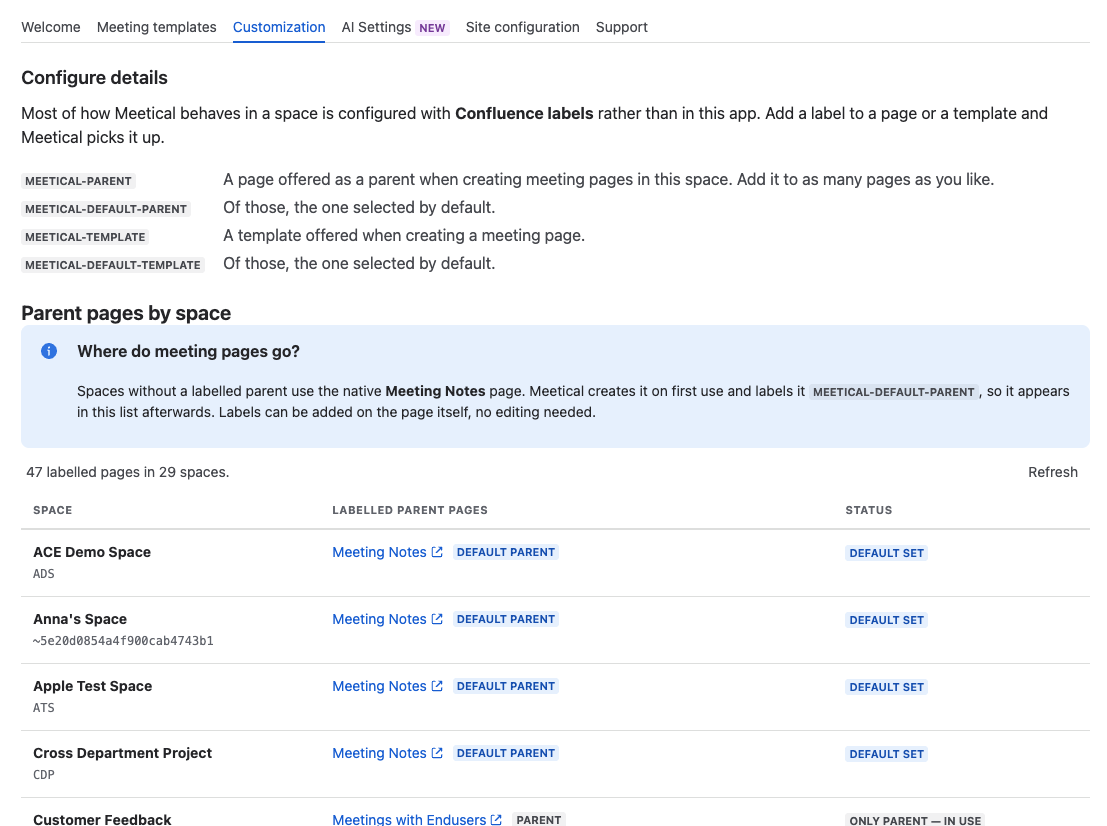Click DEFAULT SET status for Apple Test Space
The height and width of the screenshot is (826, 1107).
[886, 687]
